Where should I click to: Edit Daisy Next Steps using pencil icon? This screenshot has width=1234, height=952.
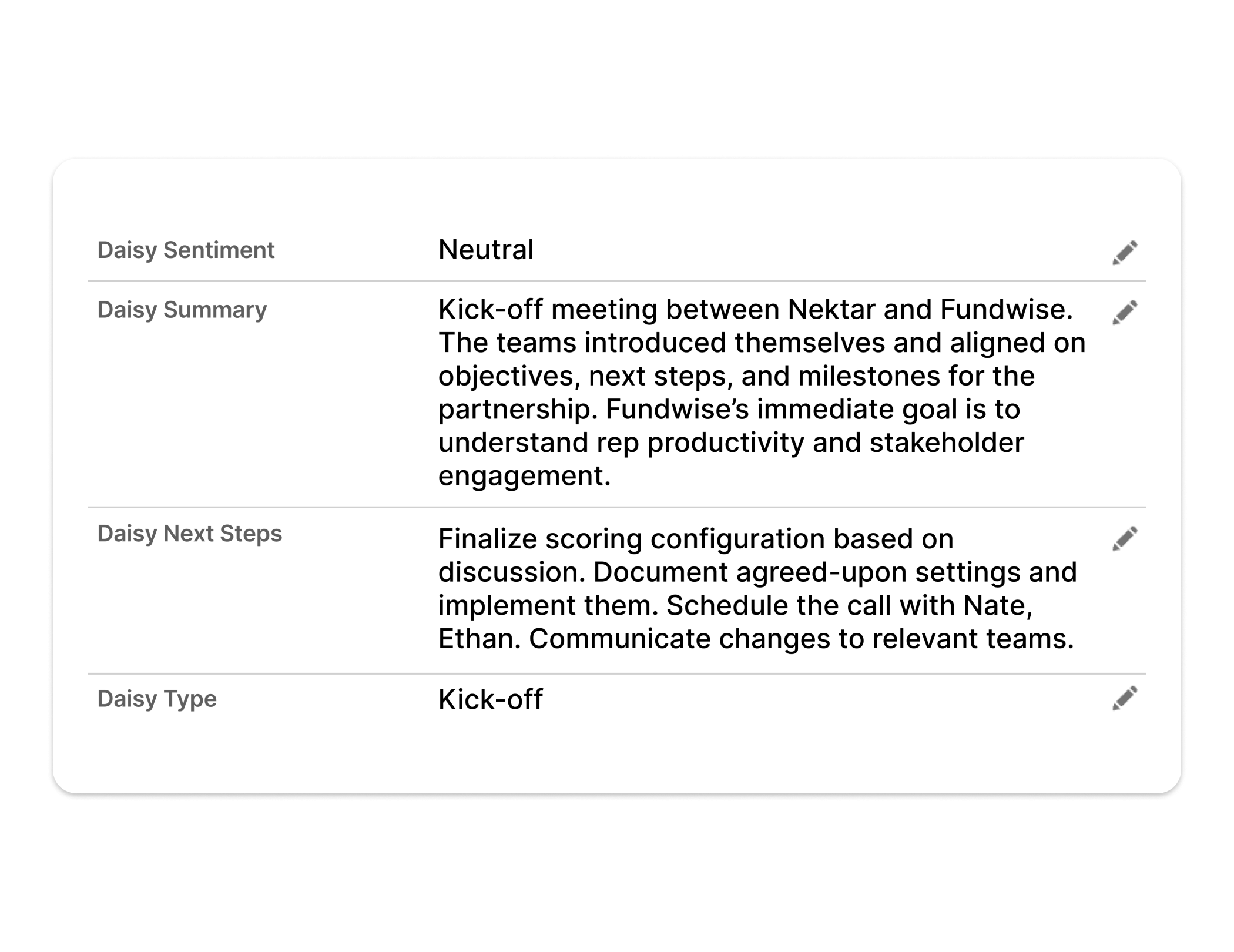point(1125,538)
